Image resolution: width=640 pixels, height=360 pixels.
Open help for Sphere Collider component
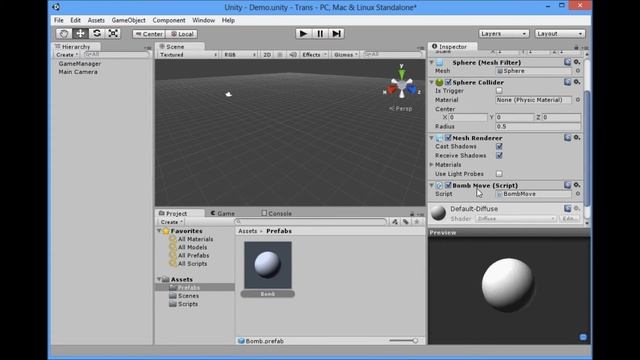(x=567, y=82)
